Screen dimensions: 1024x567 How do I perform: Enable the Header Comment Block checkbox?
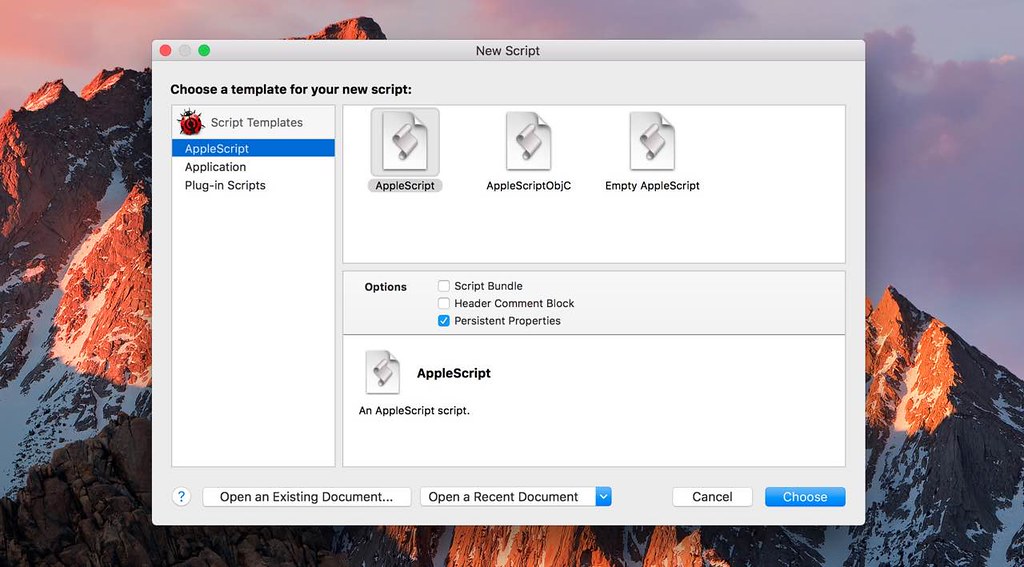[444, 303]
